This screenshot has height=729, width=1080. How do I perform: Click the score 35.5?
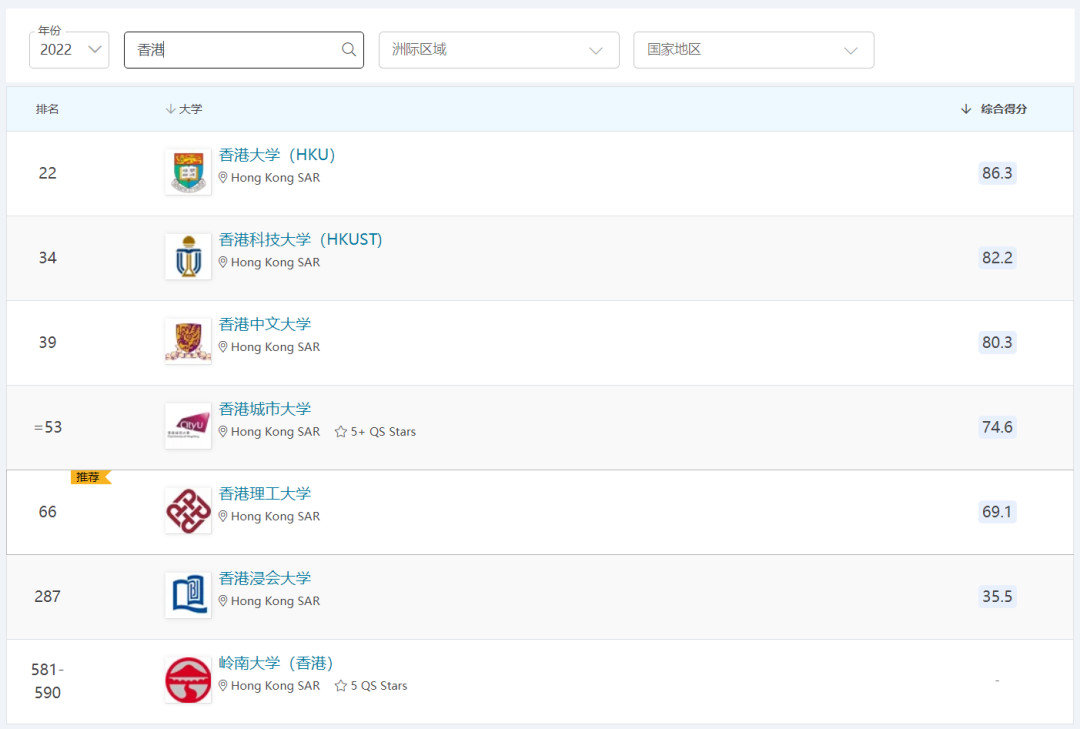[997, 597]
